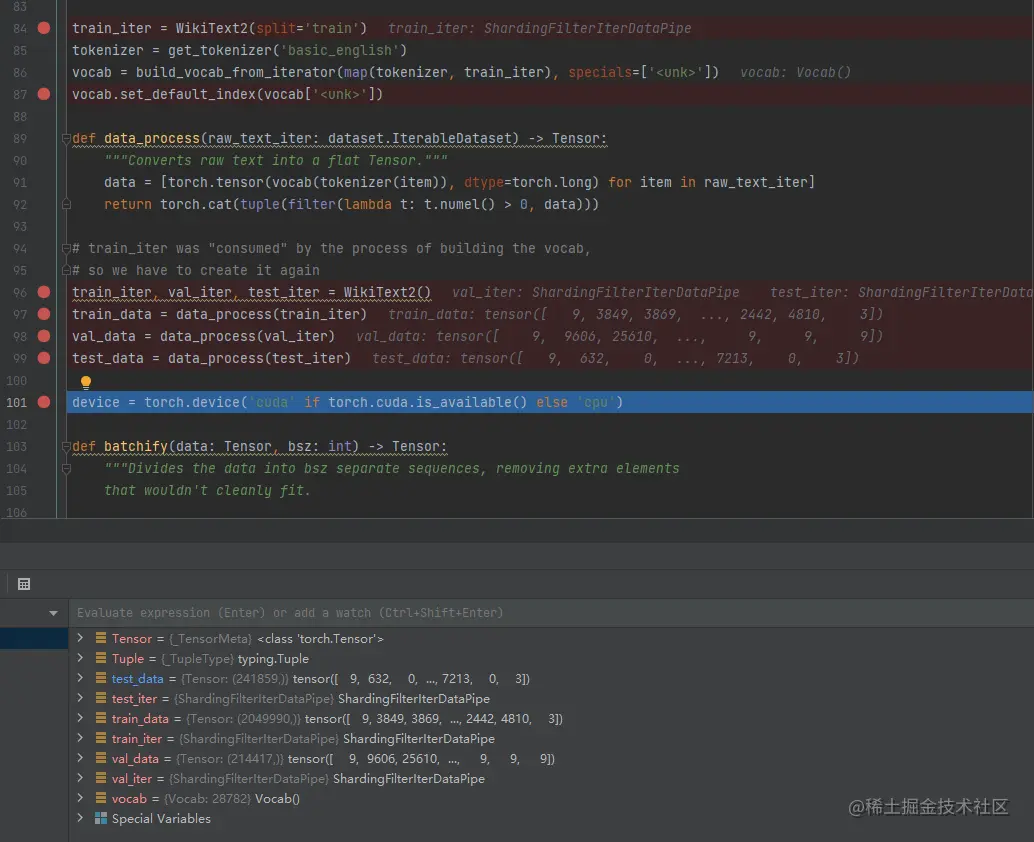1034x842 pixels.
Task: Collapse the data_process function fold marker
Action: (66, 138)
